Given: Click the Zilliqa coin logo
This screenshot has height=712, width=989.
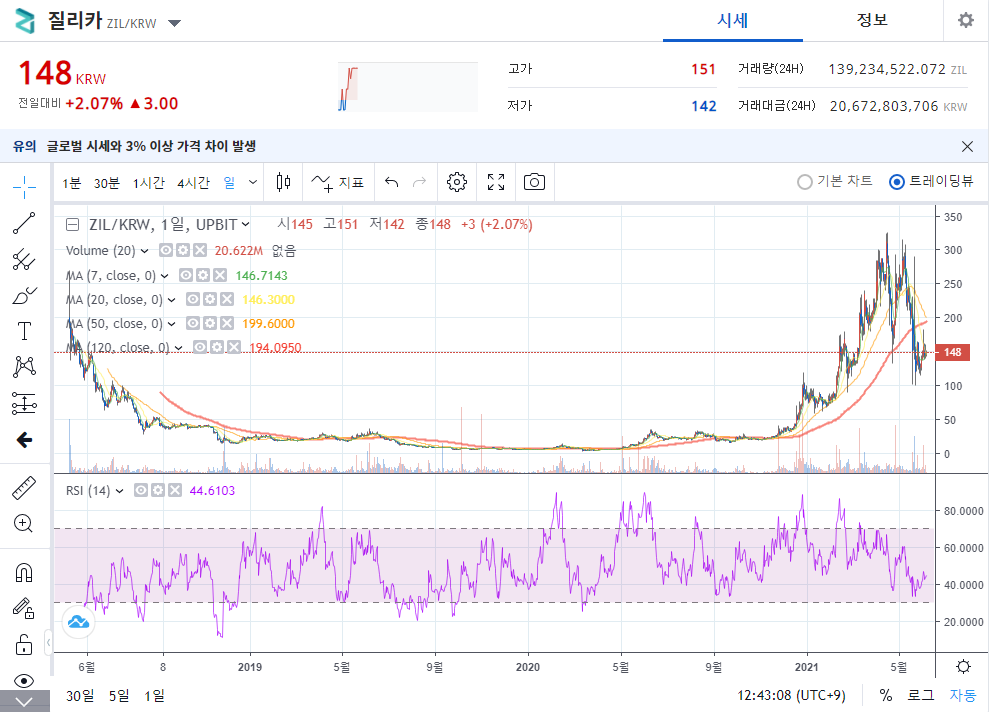Looking at the screenshot, I should coord(25,21).
